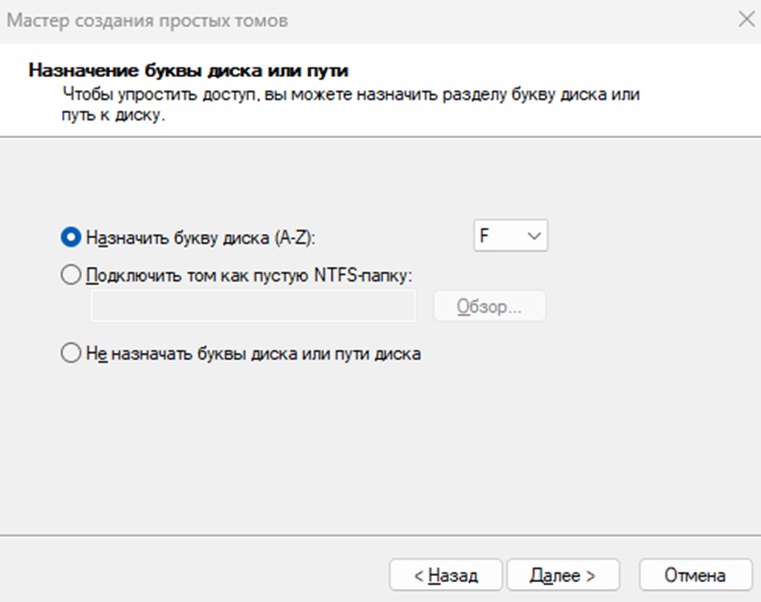Go back with the "< Назад" button
Viewport: 761px width, 602px height.
446,575
